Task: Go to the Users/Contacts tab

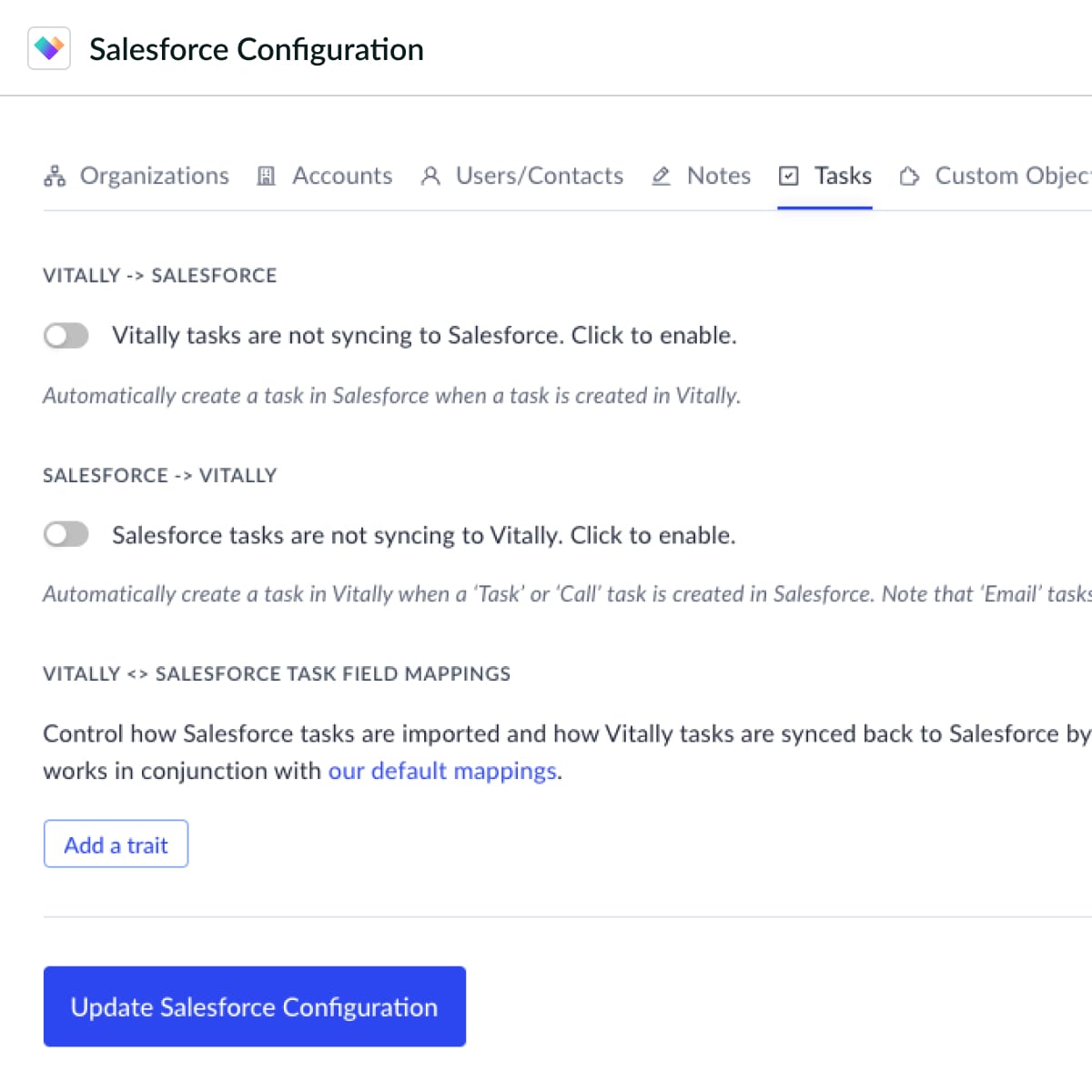Action: [522, 176]
